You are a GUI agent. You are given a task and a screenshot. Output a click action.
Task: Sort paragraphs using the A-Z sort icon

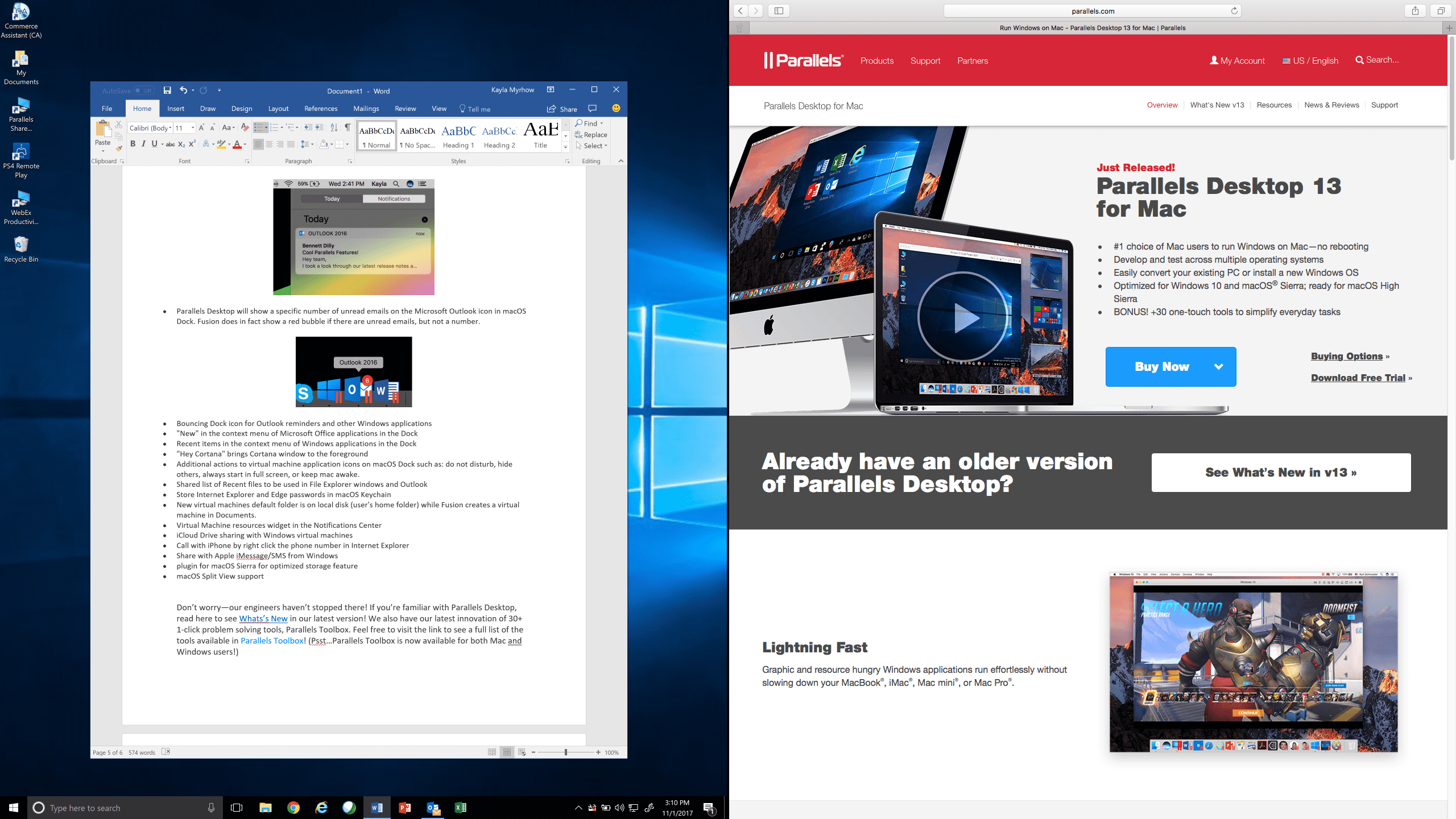point(334,127)
